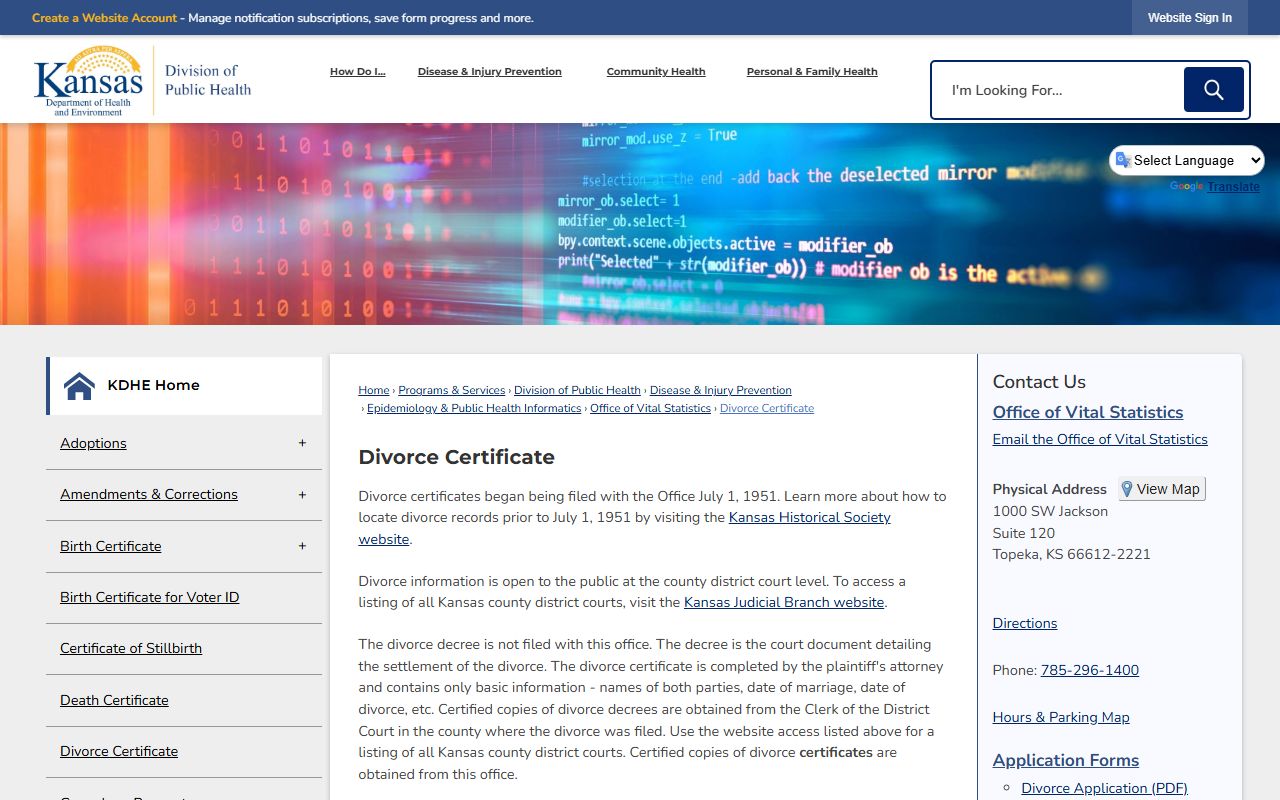Open Death Certificate sidebar link
This screenshot has width=1280, height=800.
pyautogui.click(x=114, y=700)
